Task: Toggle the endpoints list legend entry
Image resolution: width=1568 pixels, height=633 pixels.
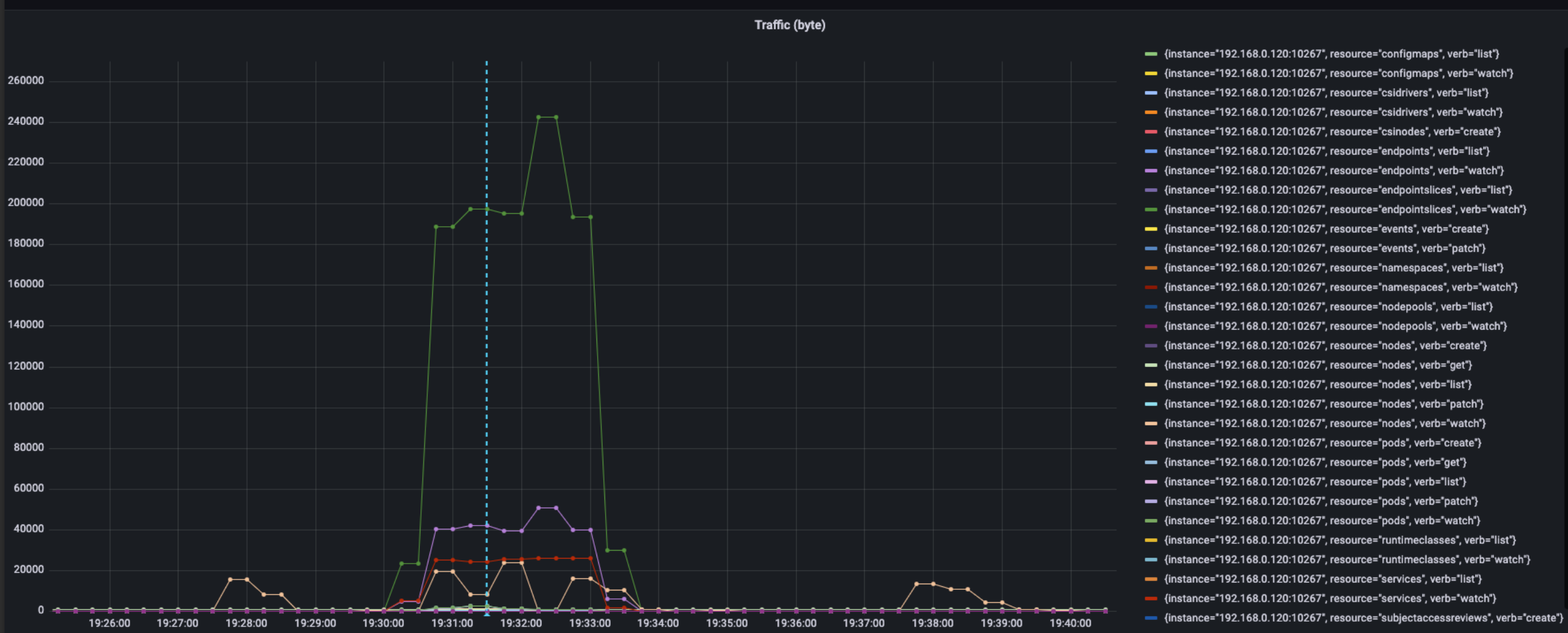Action: pyautogui.click(x=1327, y=151)
